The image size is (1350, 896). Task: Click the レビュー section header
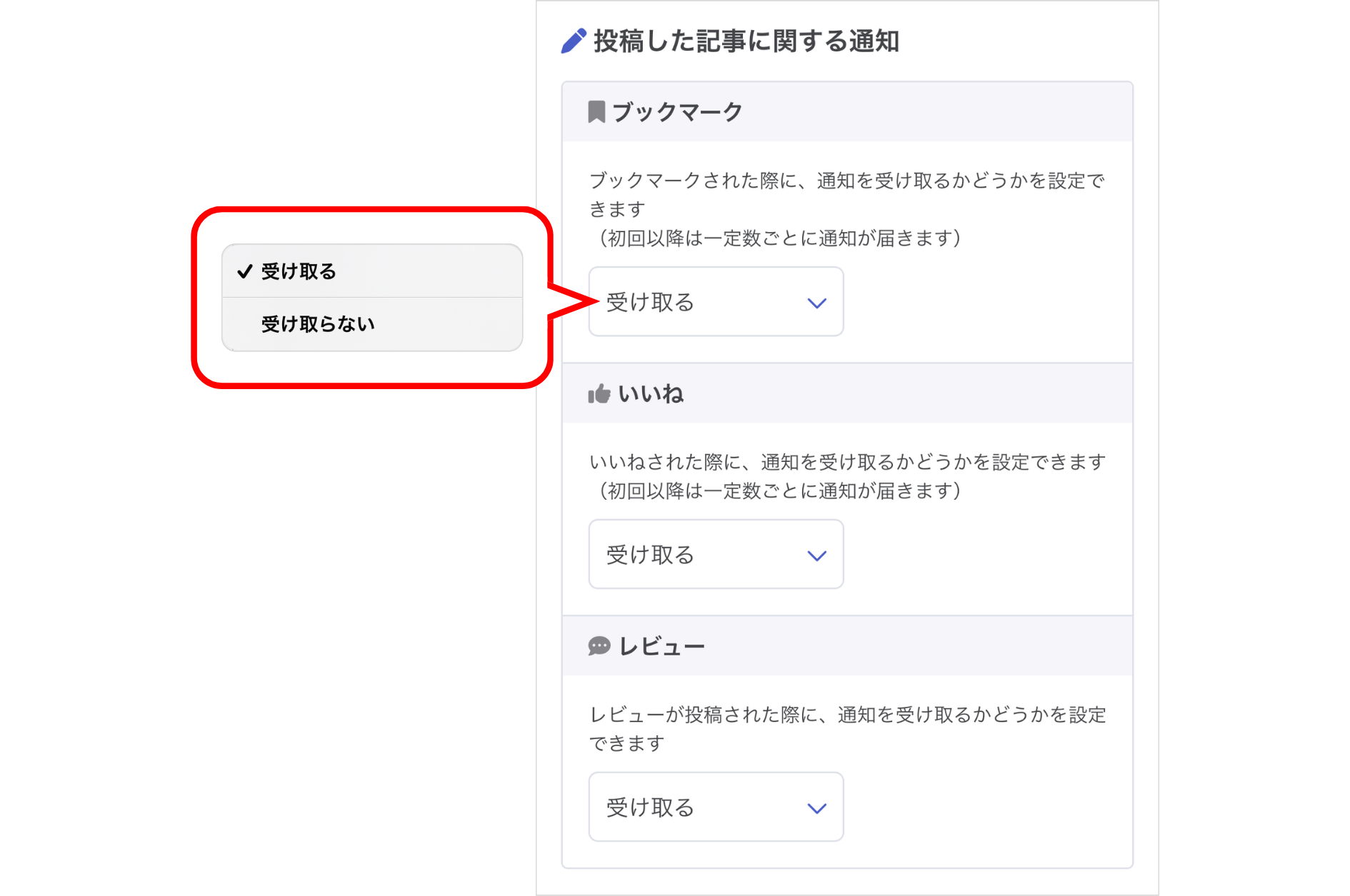[661, 646]
